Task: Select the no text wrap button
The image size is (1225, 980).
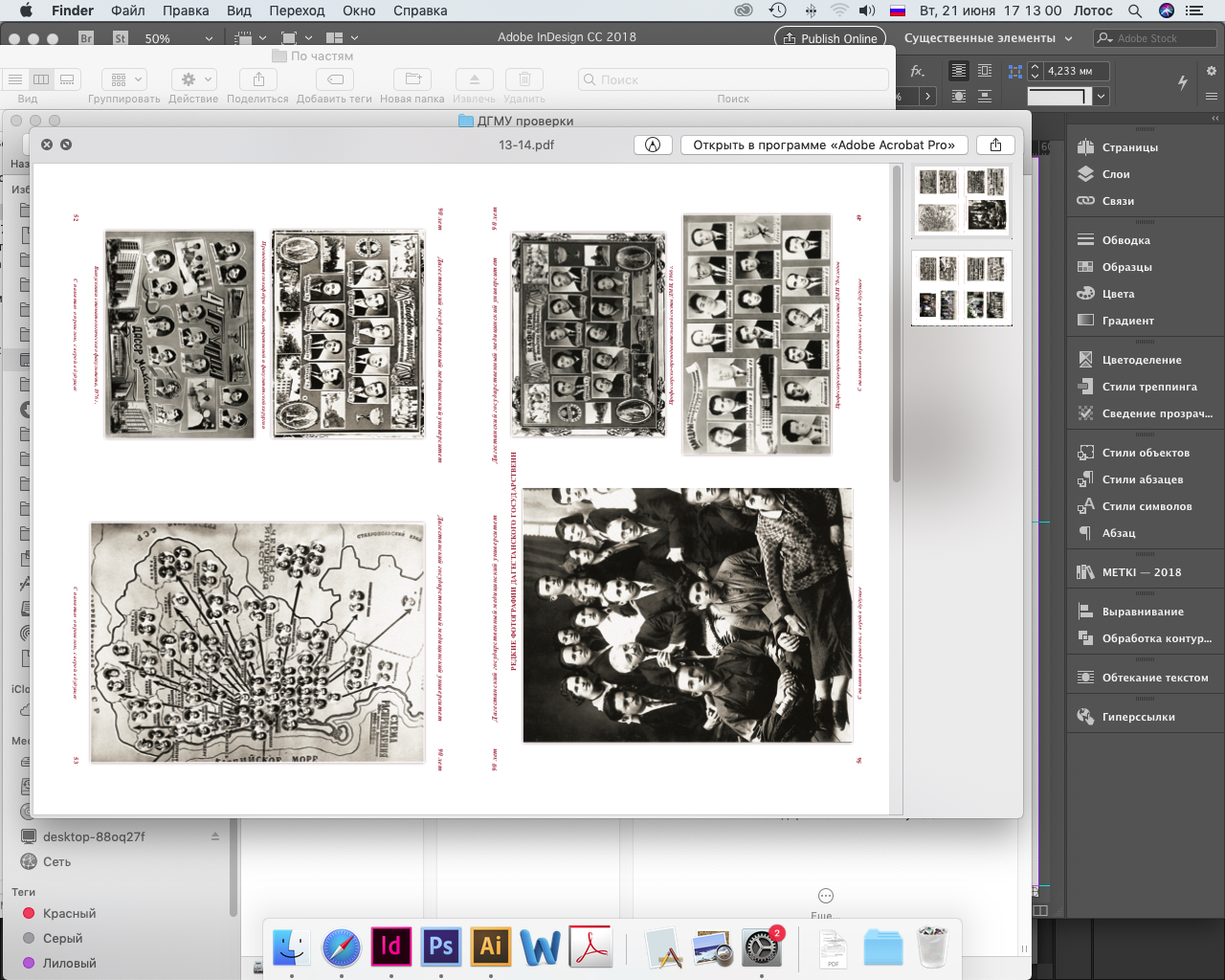Action: (x=958, y=71)
